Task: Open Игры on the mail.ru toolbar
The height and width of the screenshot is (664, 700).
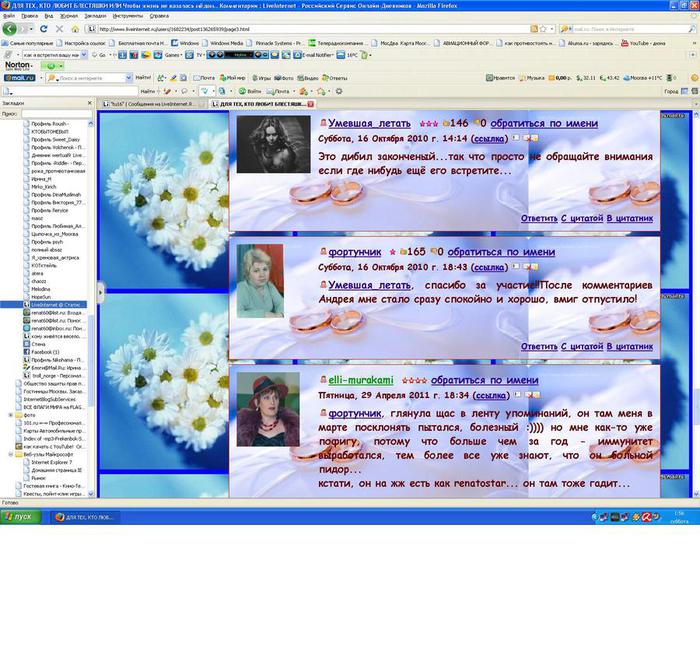Action: point(262,78)
